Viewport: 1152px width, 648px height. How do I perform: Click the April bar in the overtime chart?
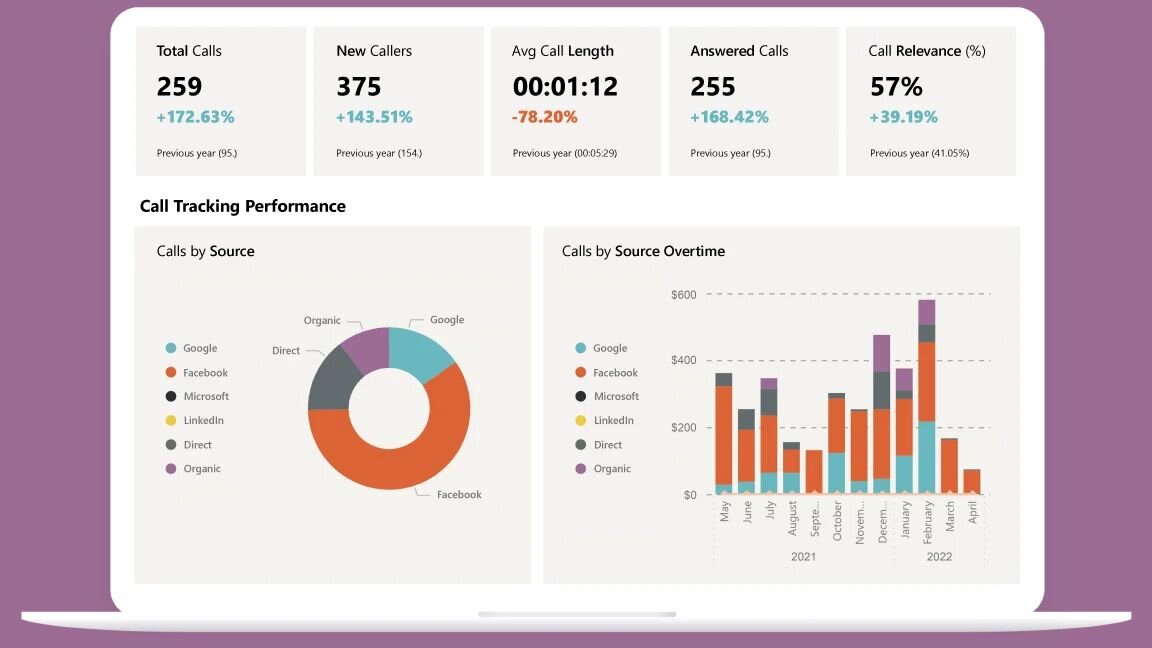point(972,482)
